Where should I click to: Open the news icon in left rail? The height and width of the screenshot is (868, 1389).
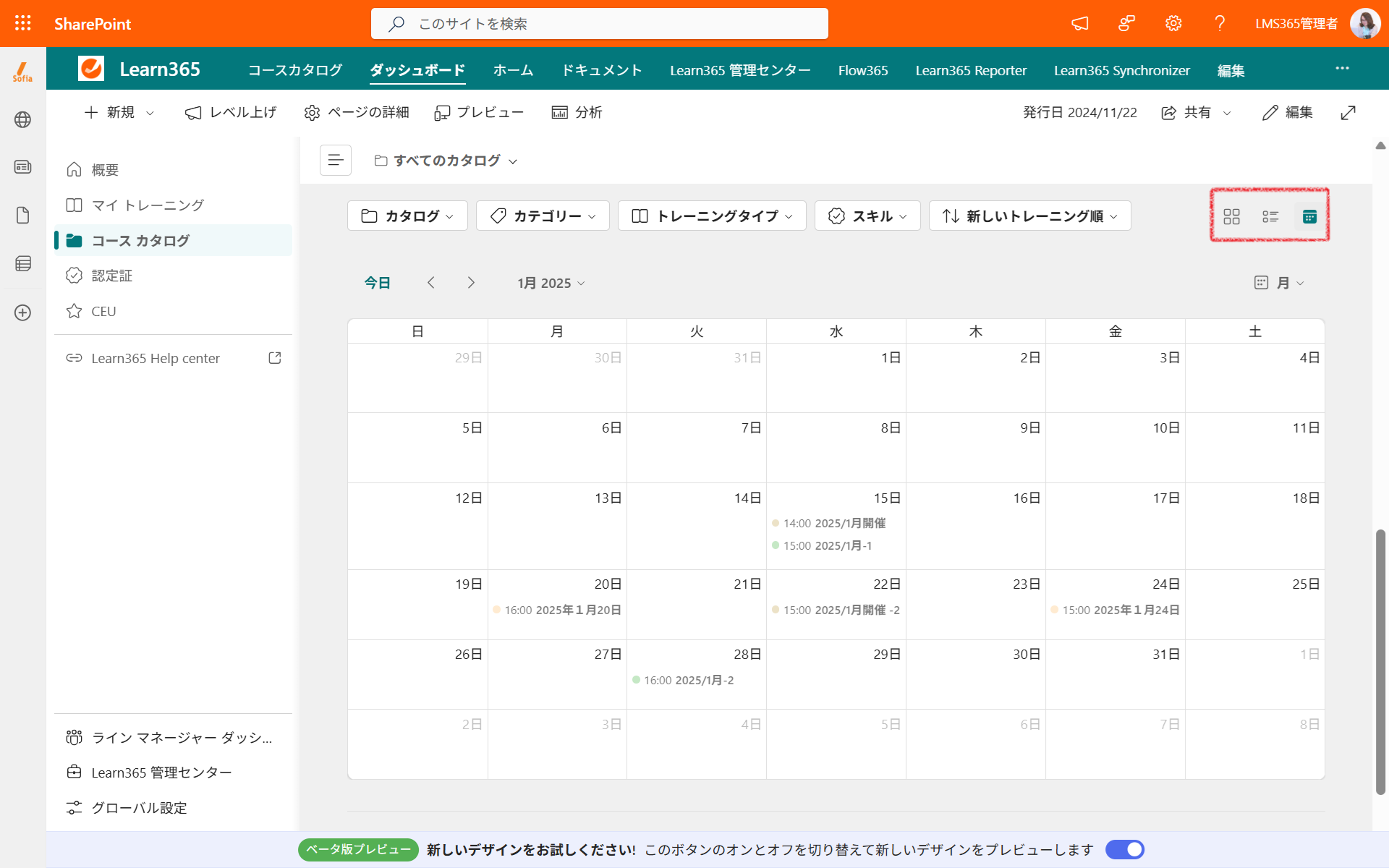point(22,167)
